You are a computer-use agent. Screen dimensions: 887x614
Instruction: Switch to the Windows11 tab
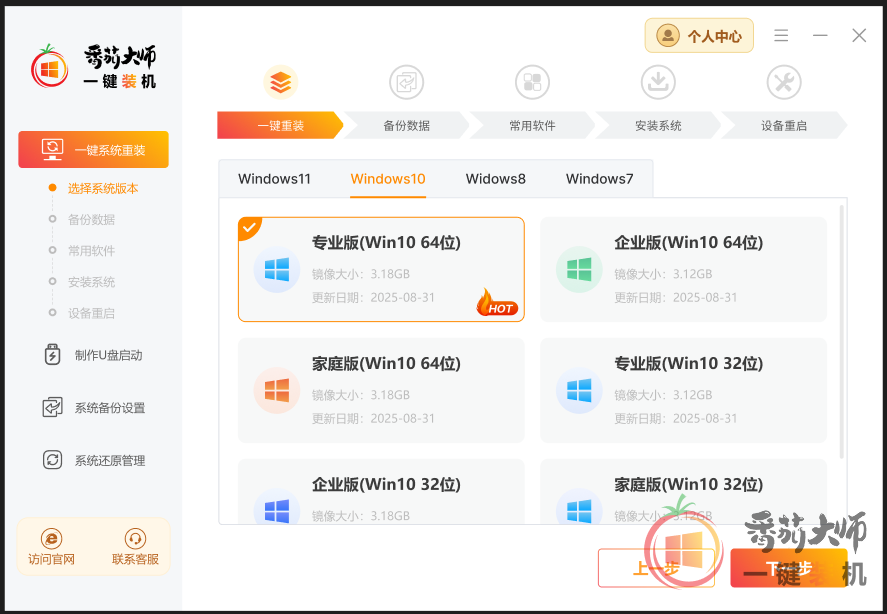pyautogui.click(x=274, y=179)
